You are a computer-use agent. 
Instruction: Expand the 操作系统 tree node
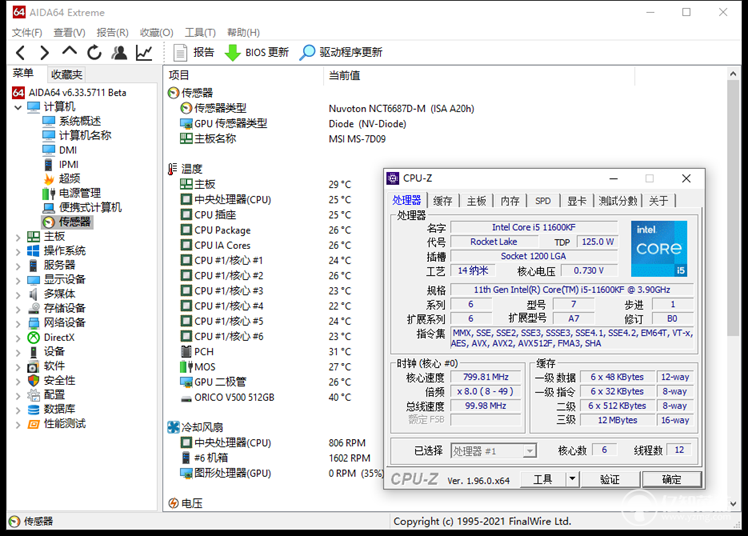coord(18,251)
